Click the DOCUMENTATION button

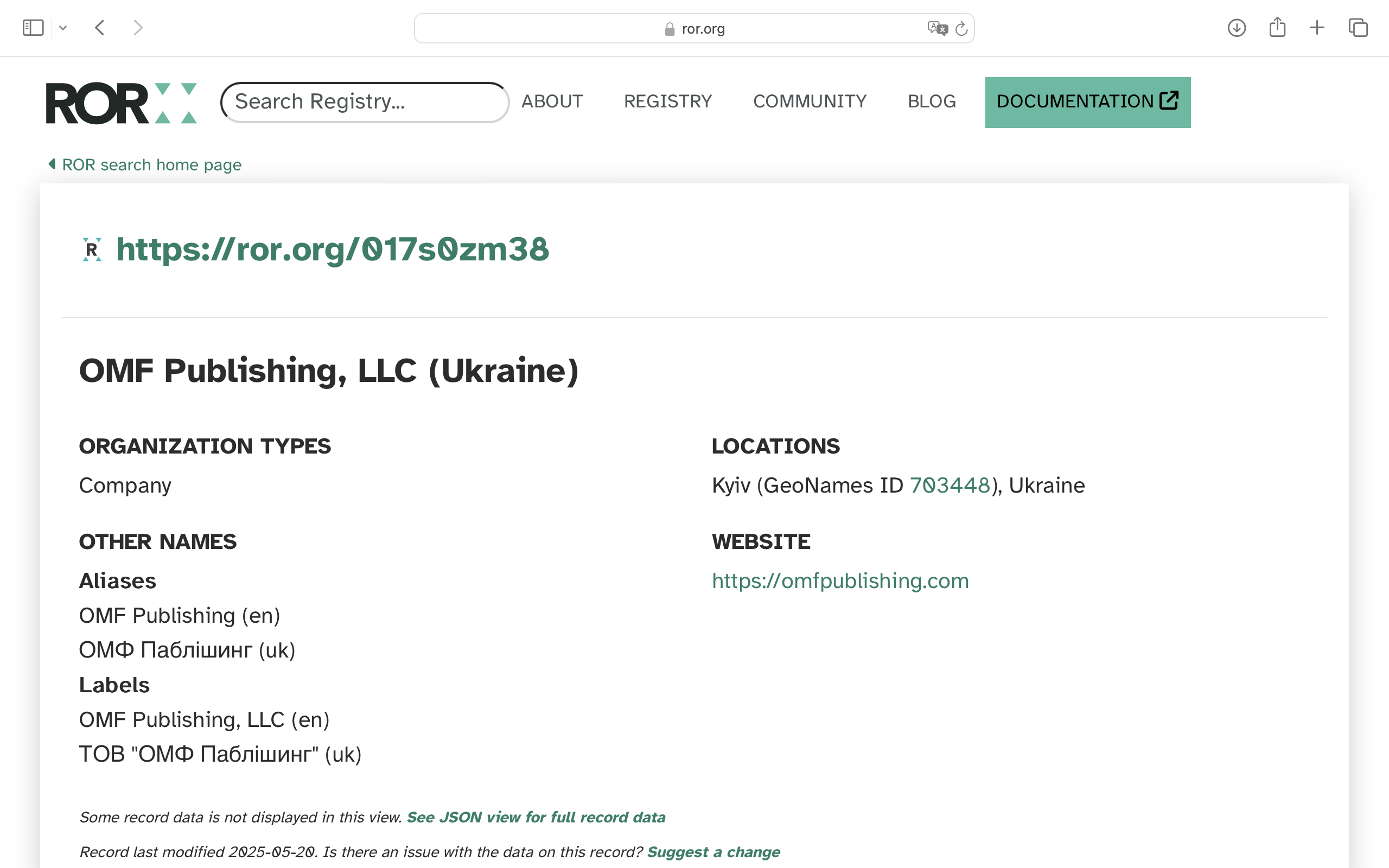coord(1087,101)
